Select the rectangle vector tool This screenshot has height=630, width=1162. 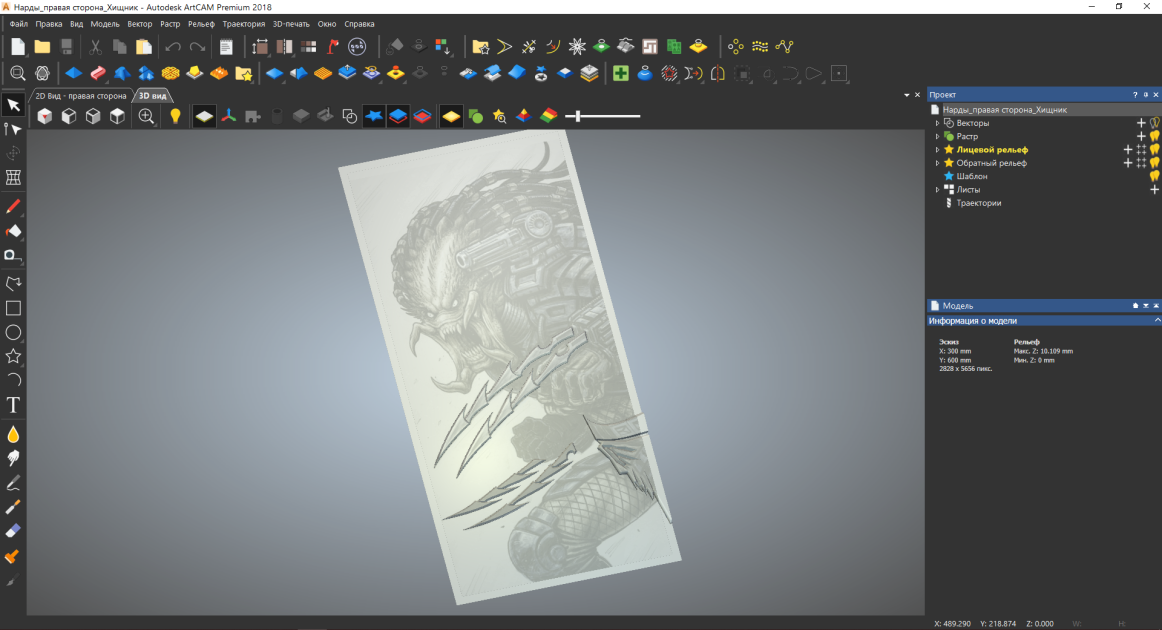[13, 308]
